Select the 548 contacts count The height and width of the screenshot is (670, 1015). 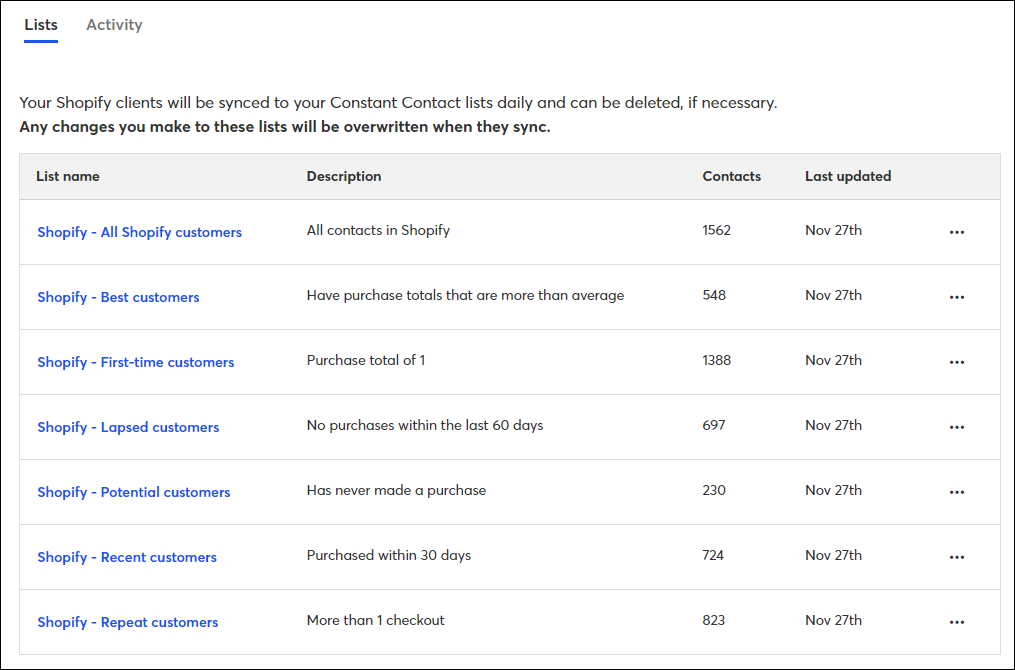click(714, 295)
